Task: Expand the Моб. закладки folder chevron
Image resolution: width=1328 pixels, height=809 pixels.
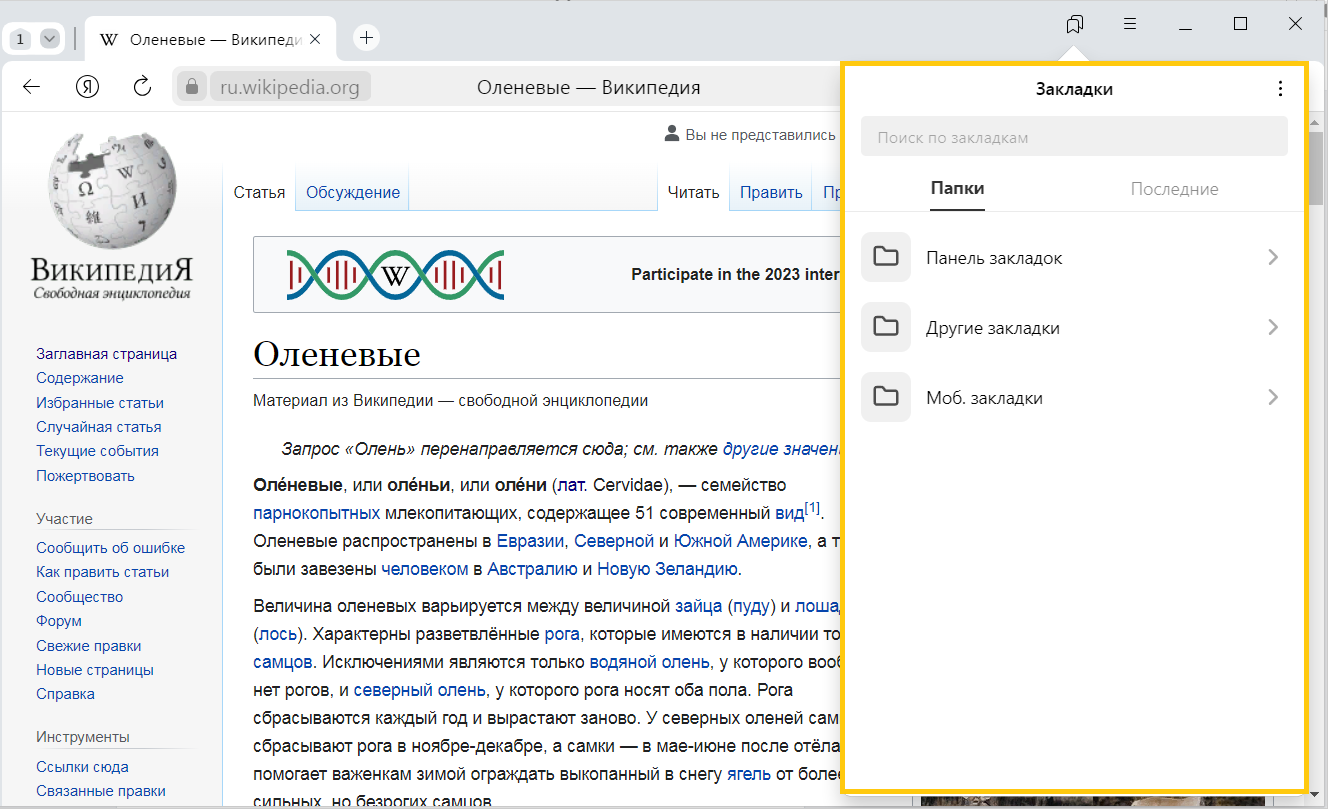Action: click(1272, 397)
